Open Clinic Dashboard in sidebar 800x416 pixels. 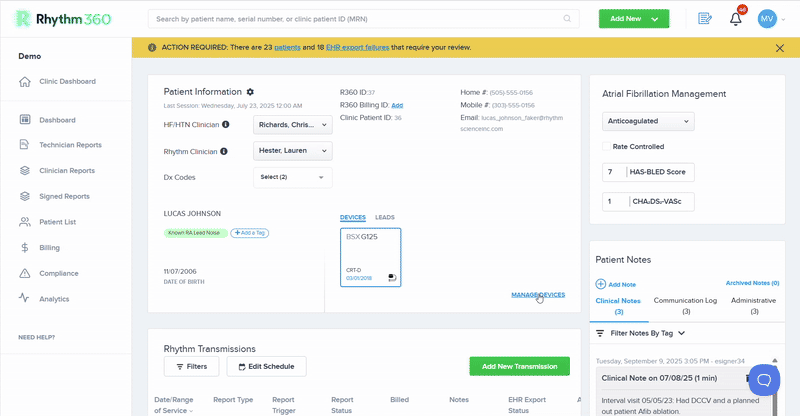coord(67,82)
